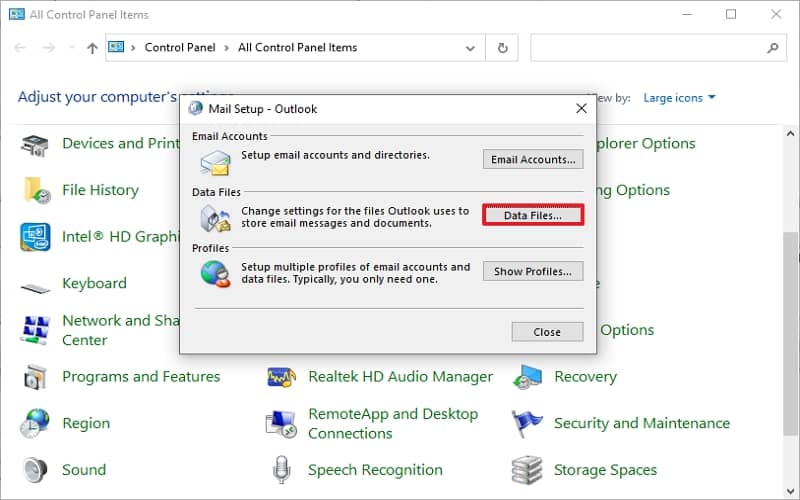Open Email Accounts in Mail Setup

tap(533, 160)
